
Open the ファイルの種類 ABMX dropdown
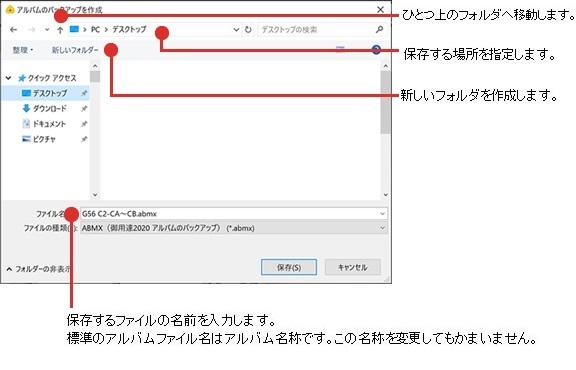[x=234, y=228]
